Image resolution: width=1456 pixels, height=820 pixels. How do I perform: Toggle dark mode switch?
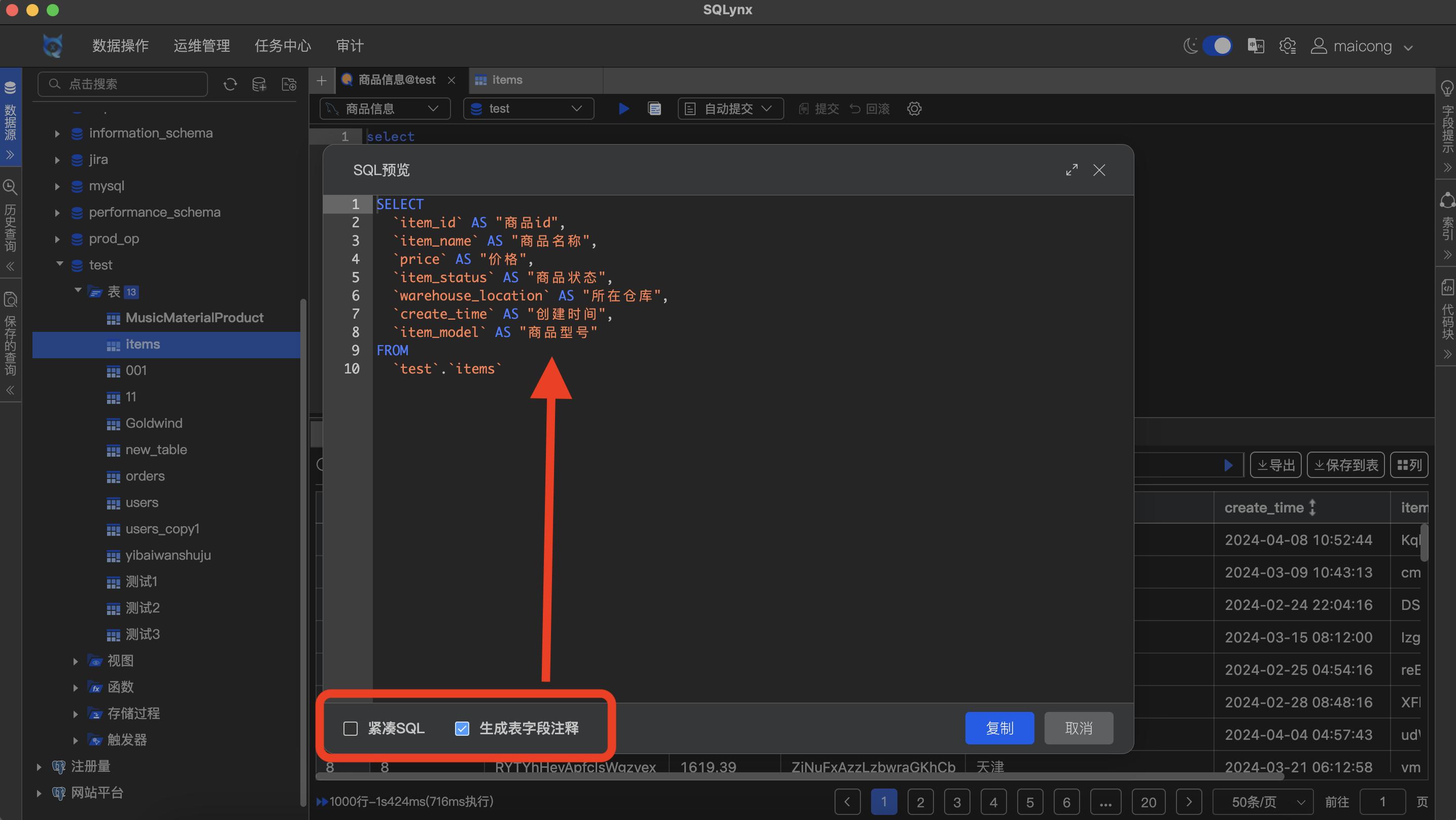[1218, 46]
